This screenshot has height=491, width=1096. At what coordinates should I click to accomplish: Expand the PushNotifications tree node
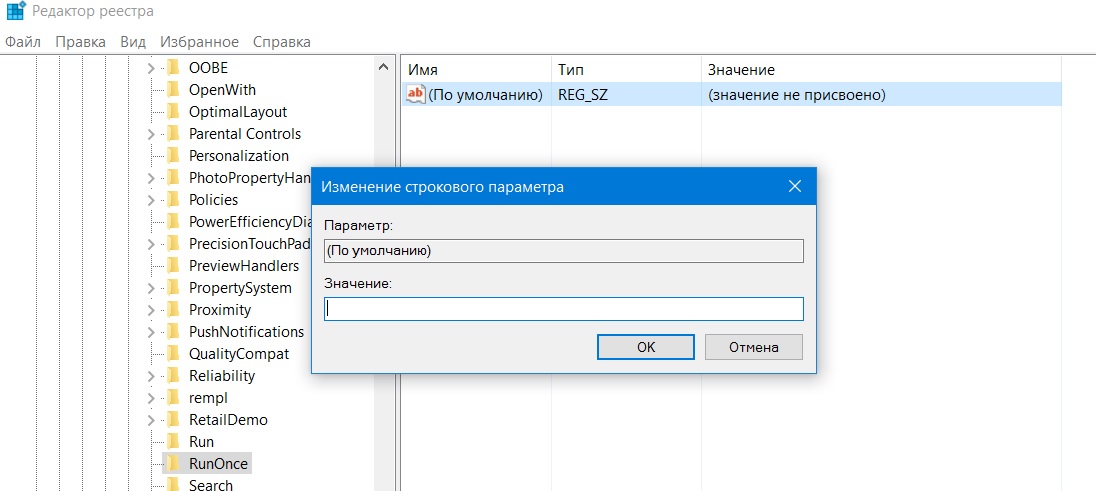(151, 332)
